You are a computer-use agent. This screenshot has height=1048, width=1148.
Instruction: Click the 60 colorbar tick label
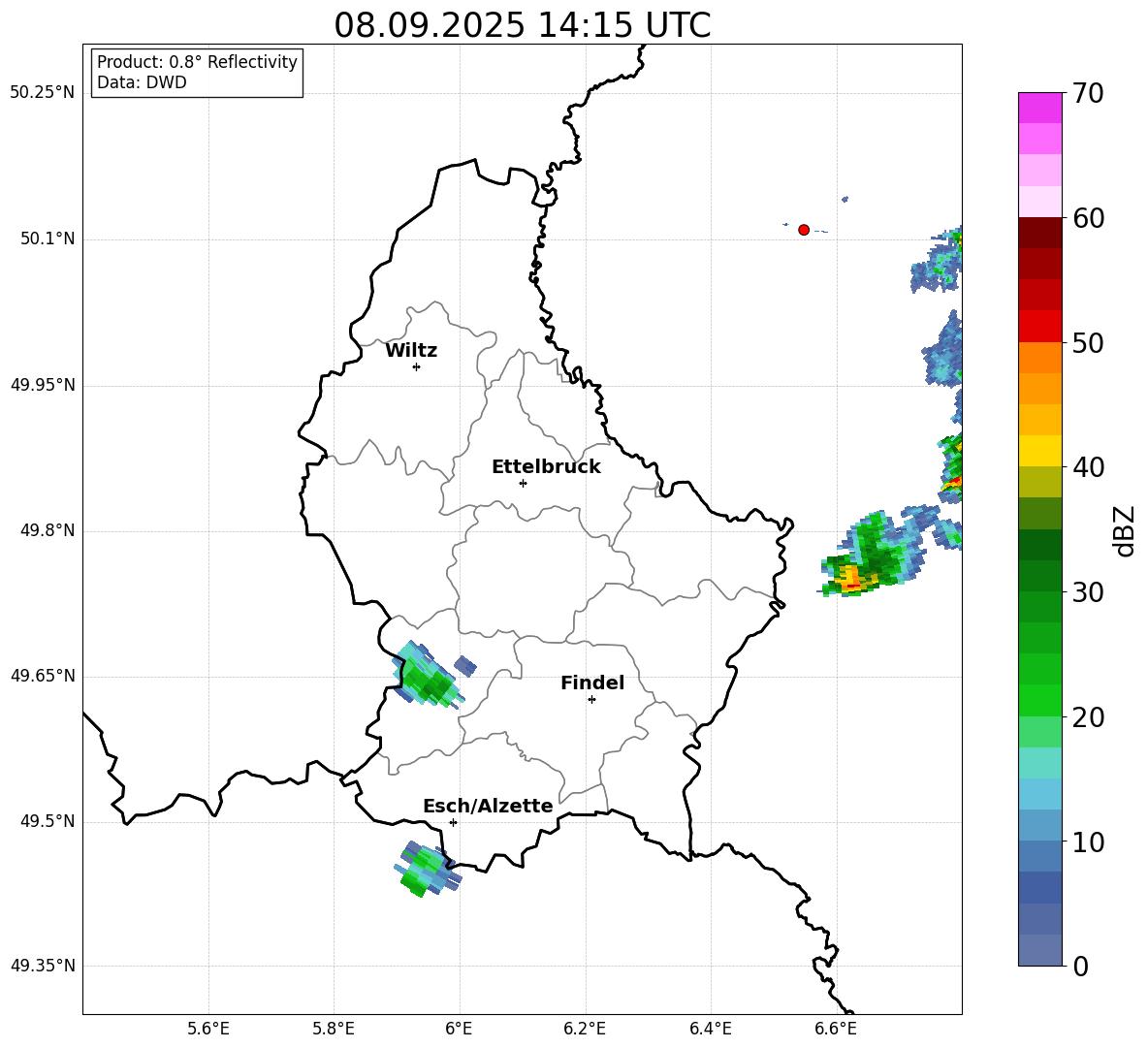1088,218
